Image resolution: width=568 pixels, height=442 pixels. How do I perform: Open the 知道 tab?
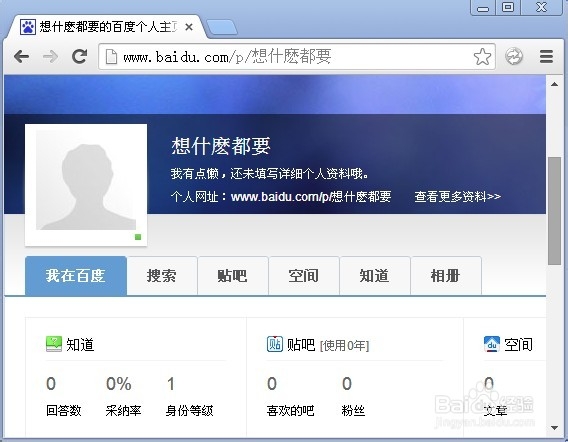375,276
